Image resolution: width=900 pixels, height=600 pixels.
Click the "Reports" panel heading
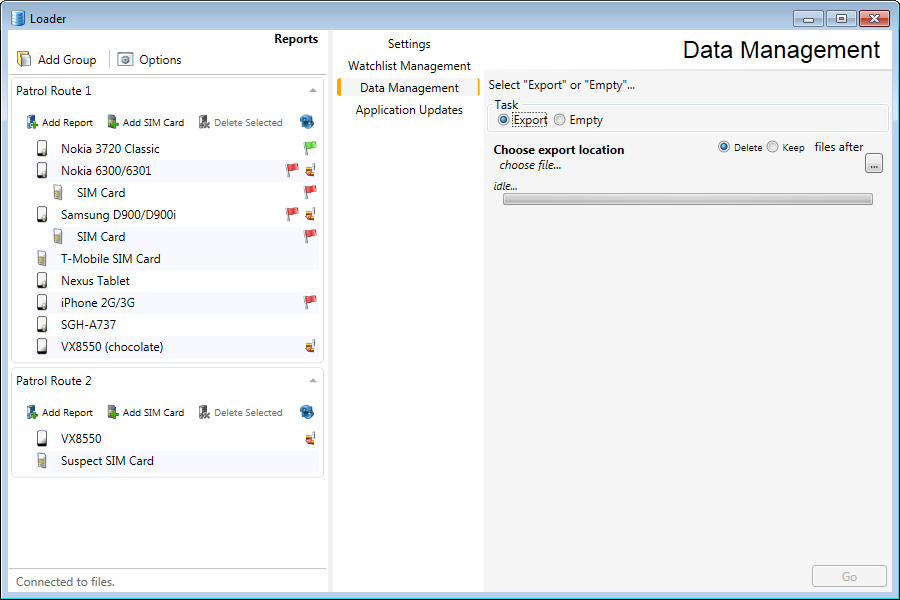(296, 38)
